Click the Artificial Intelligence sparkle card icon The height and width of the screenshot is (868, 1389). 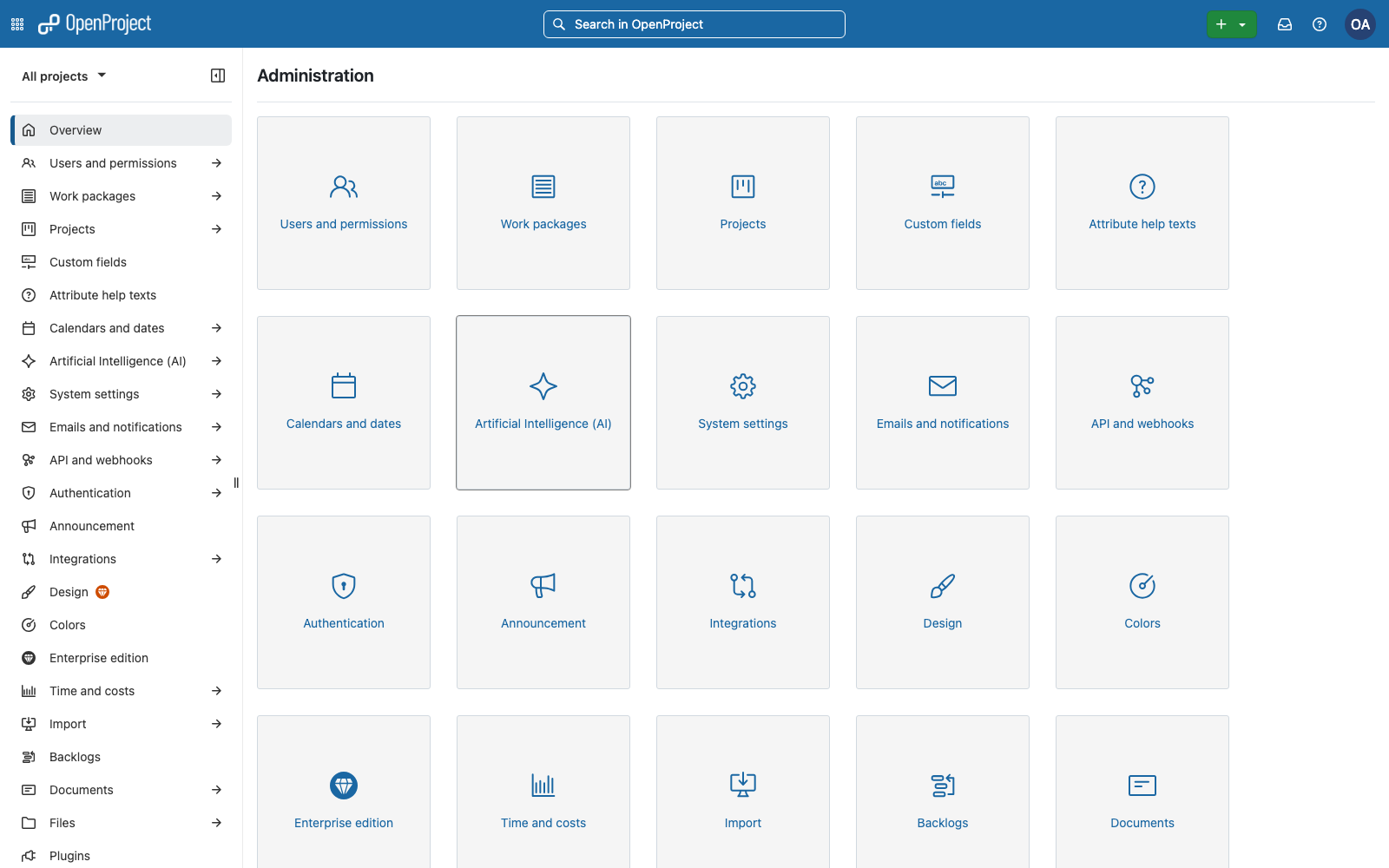tap(543, 386)
